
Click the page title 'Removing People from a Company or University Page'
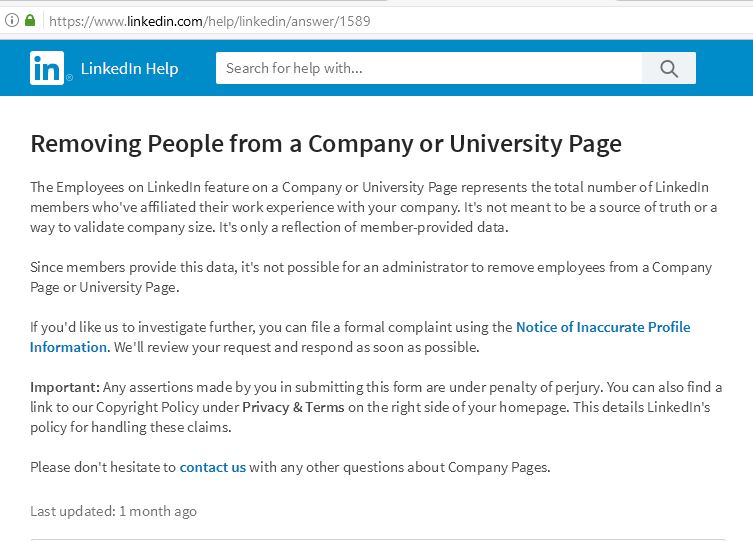pos(326,144)
